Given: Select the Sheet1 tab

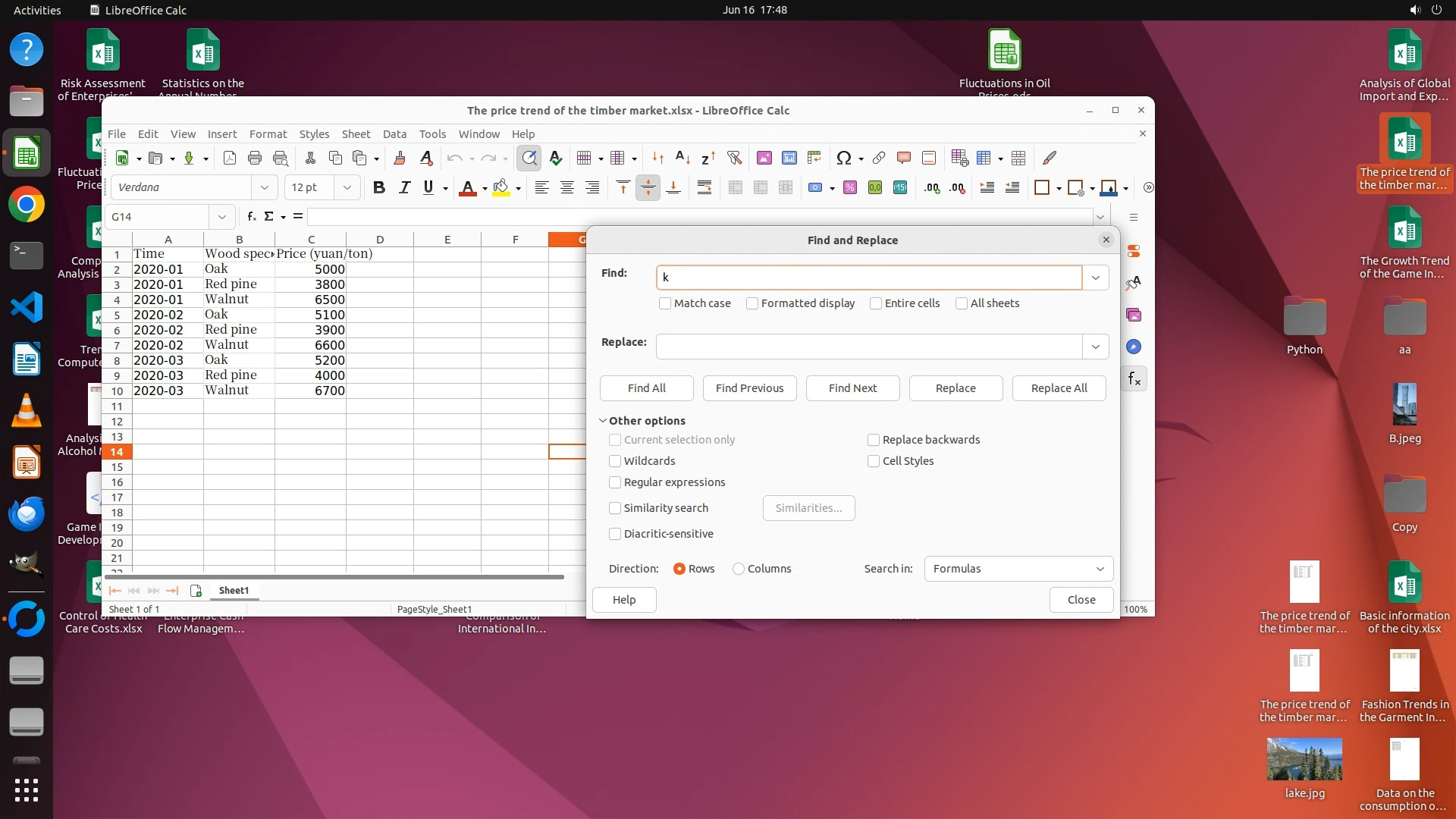Looking at the screenshot, I should 234,590.
